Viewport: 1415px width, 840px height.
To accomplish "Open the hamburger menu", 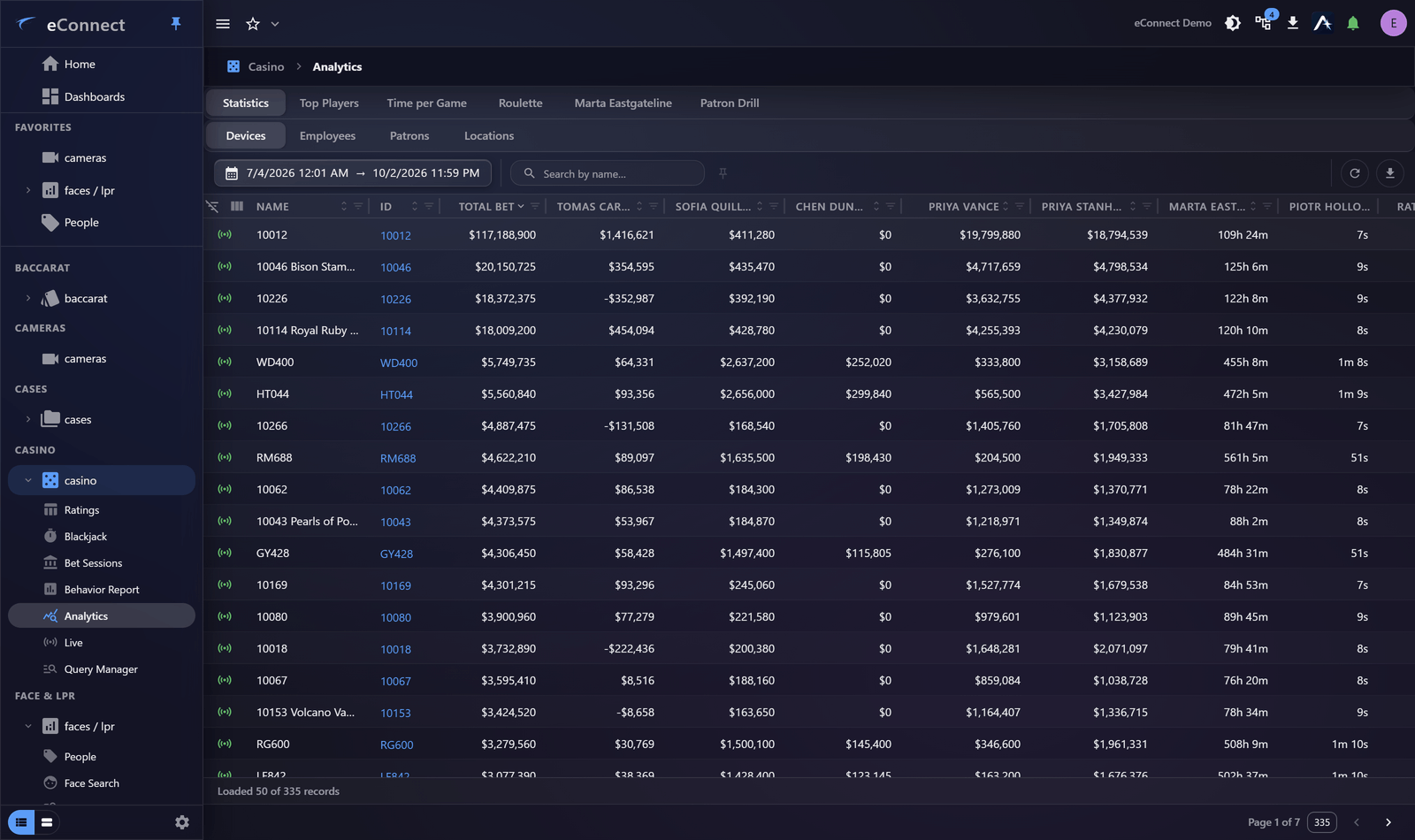I will pos(223,24).
